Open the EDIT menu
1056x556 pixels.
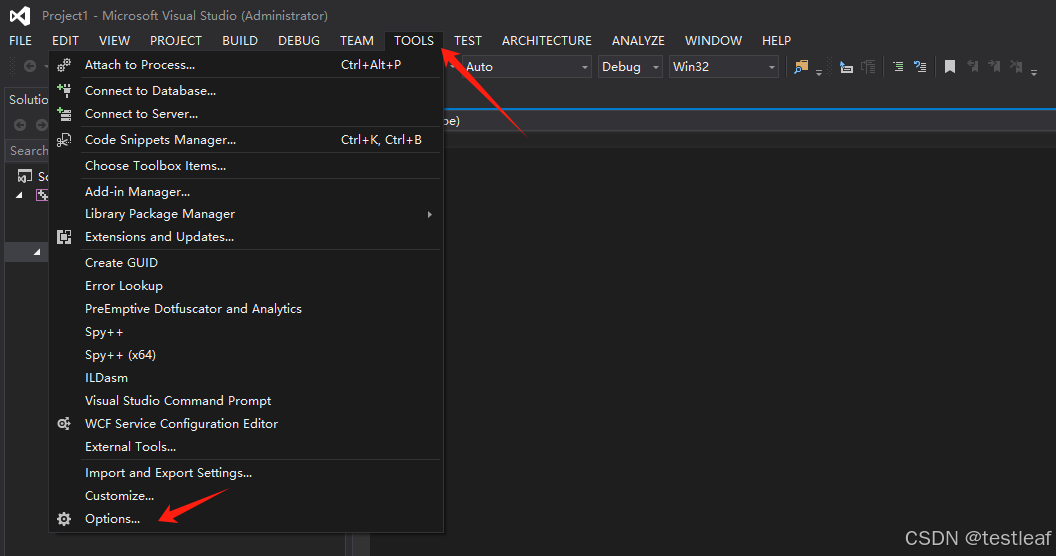pos(65,41)
